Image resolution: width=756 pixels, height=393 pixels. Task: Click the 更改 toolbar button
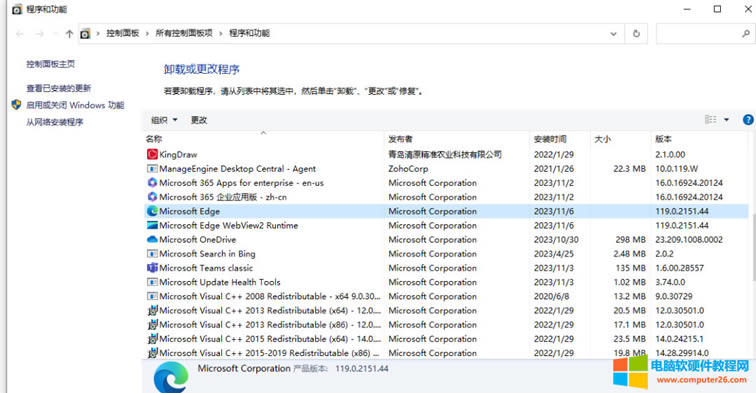199,120
